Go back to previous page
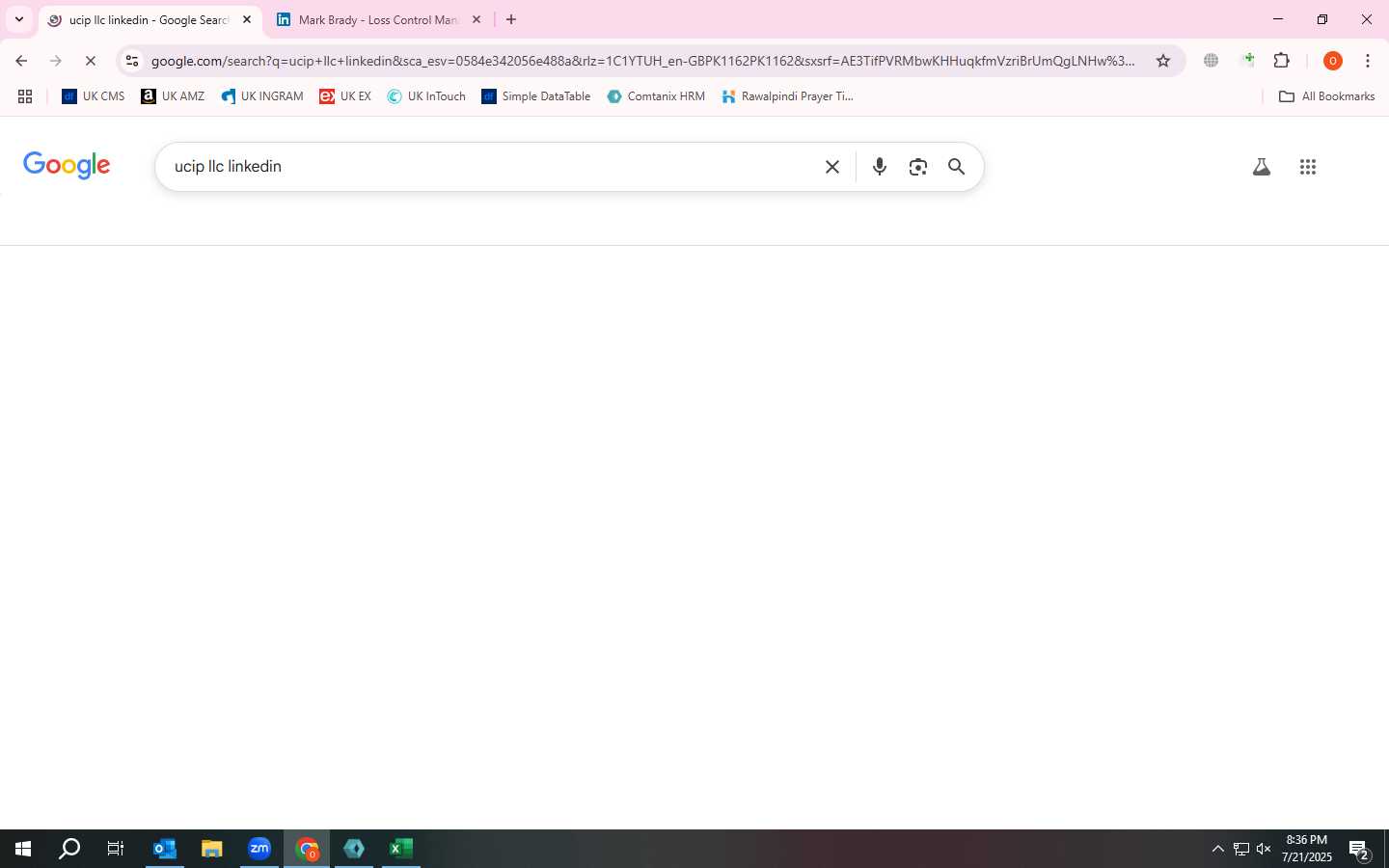 click(21, 61)
